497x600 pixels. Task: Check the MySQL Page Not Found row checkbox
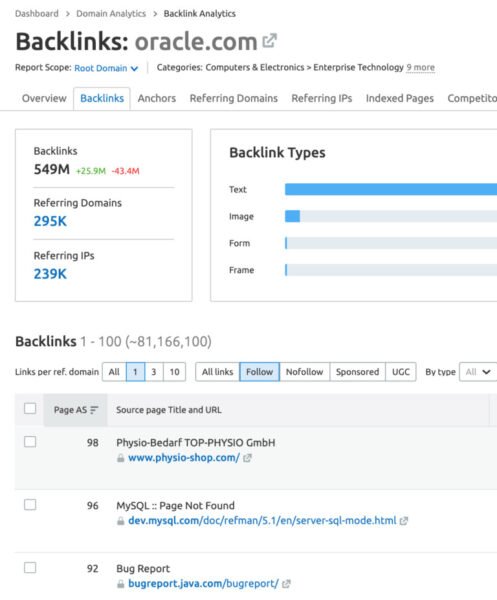click(x=30, y=505)
